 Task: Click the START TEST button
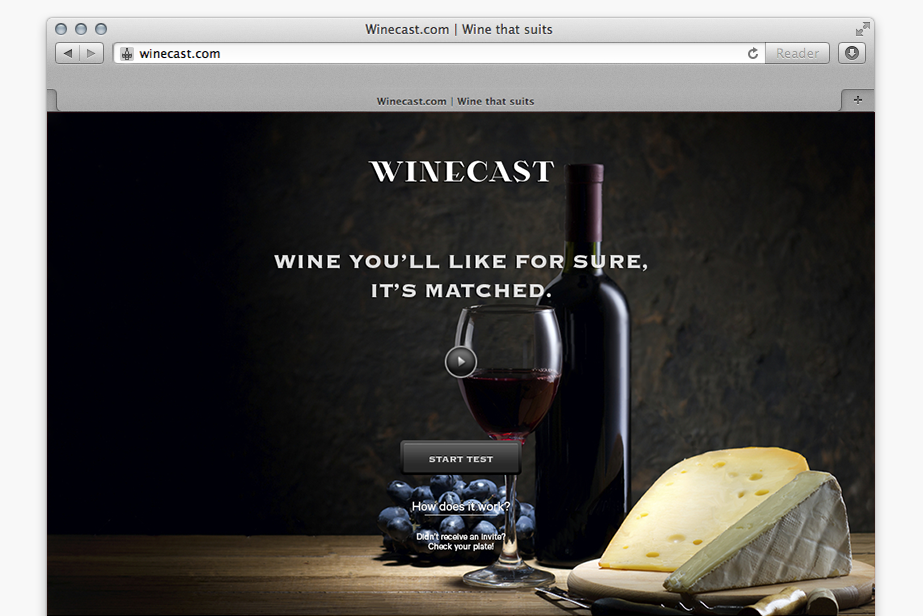(x=461, y=458)
